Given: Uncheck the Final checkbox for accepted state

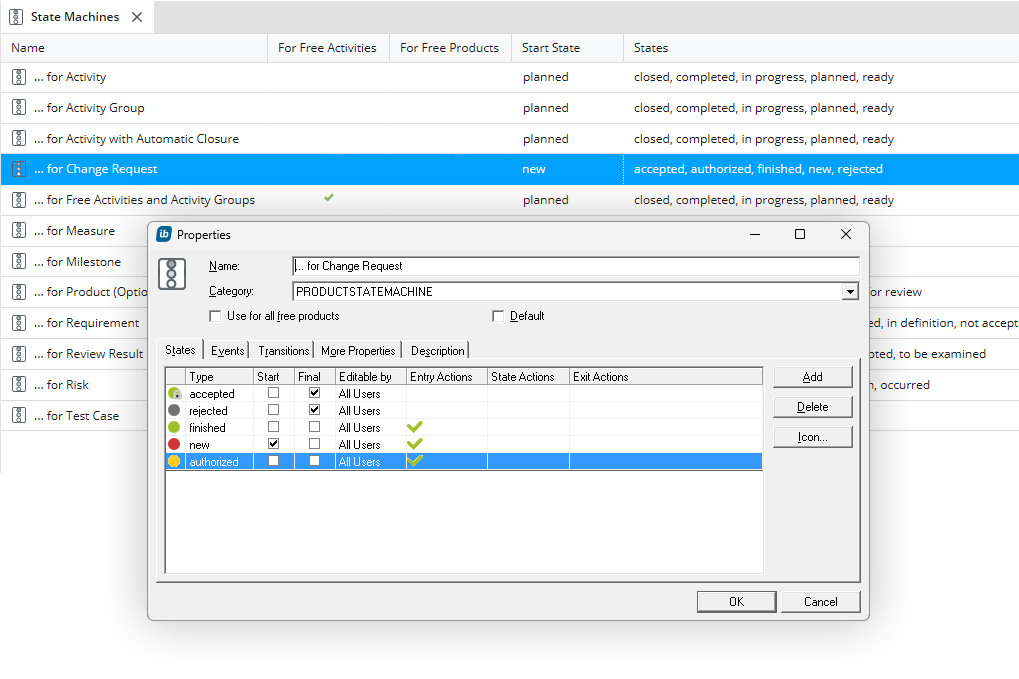Looking at the screenshot, I should (x=314, y=394).
